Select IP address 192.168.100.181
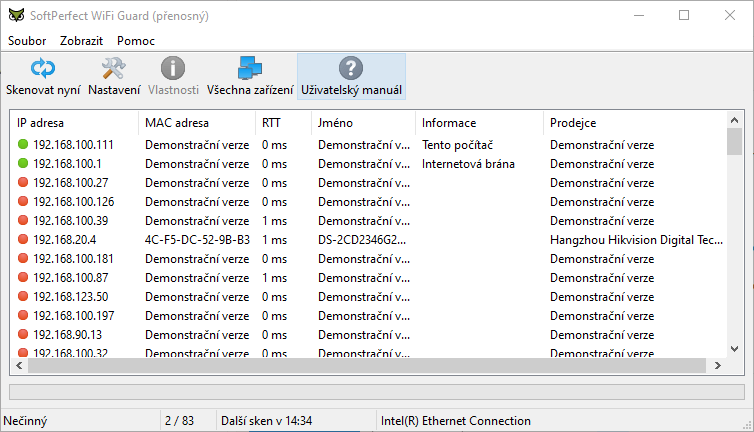The width and height of the screenshot is (754, 432). (73, 259)
